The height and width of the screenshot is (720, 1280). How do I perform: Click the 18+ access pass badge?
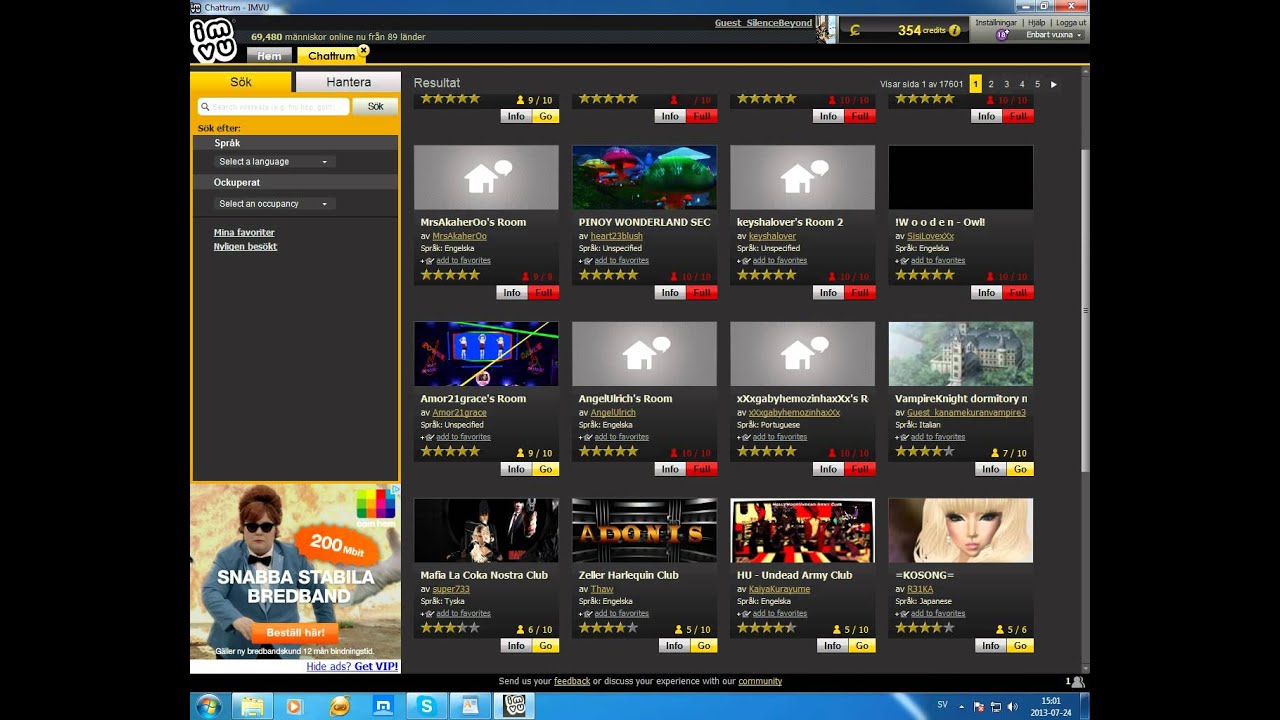[x=1001, y=35]
